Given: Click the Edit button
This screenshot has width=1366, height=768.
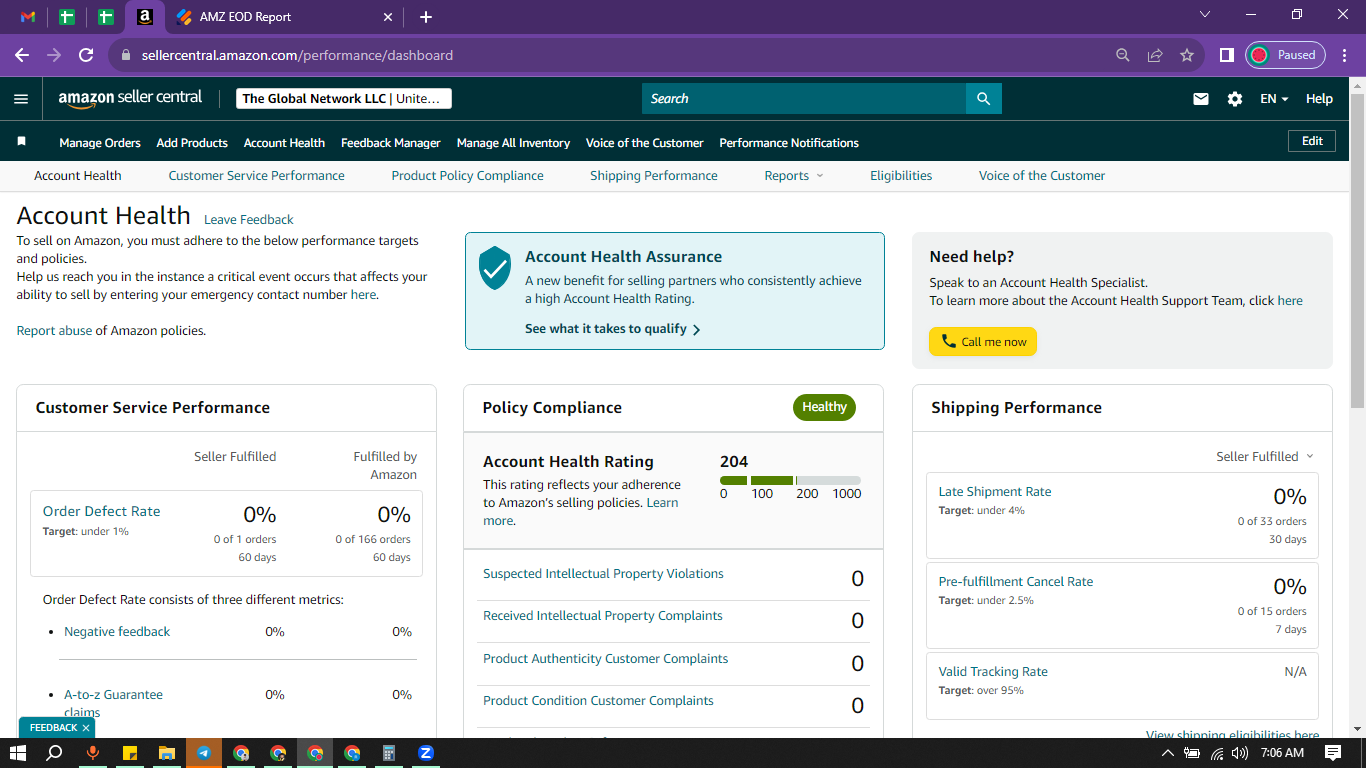Looking at the screenshot, I should (x=1312, y=141).
